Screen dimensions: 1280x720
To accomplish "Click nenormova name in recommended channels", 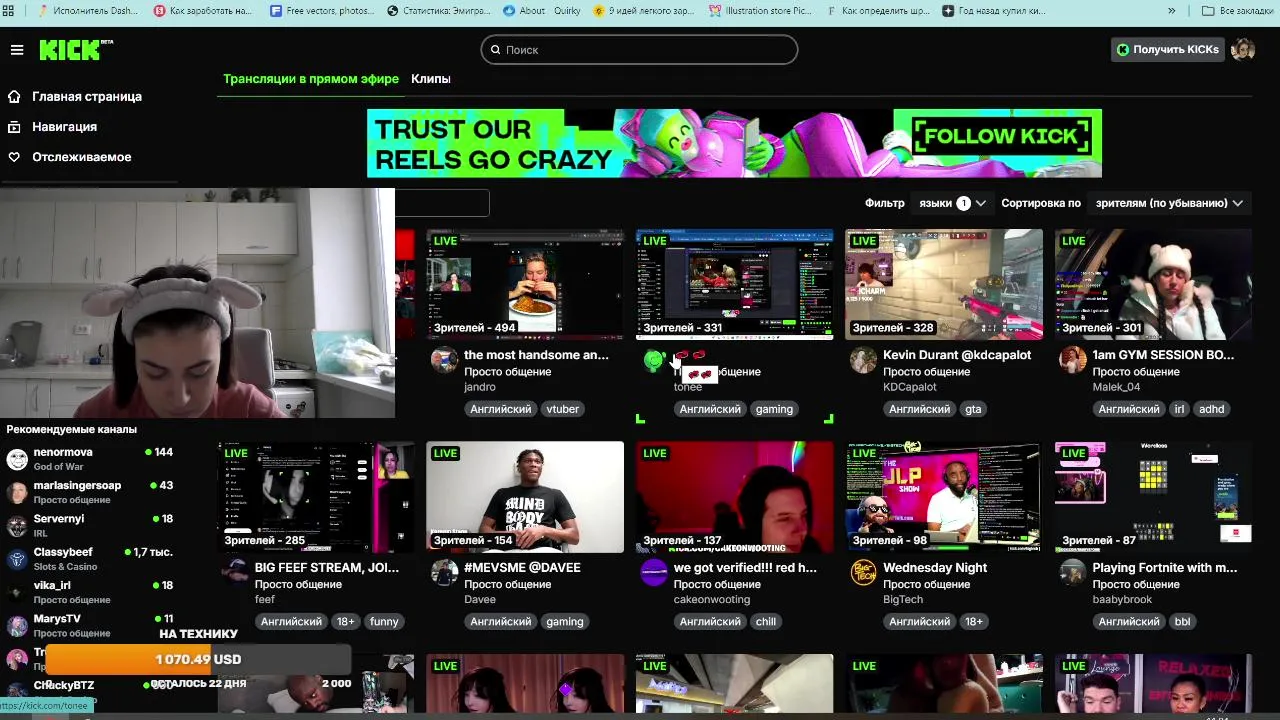I will [x=63, y=452].
